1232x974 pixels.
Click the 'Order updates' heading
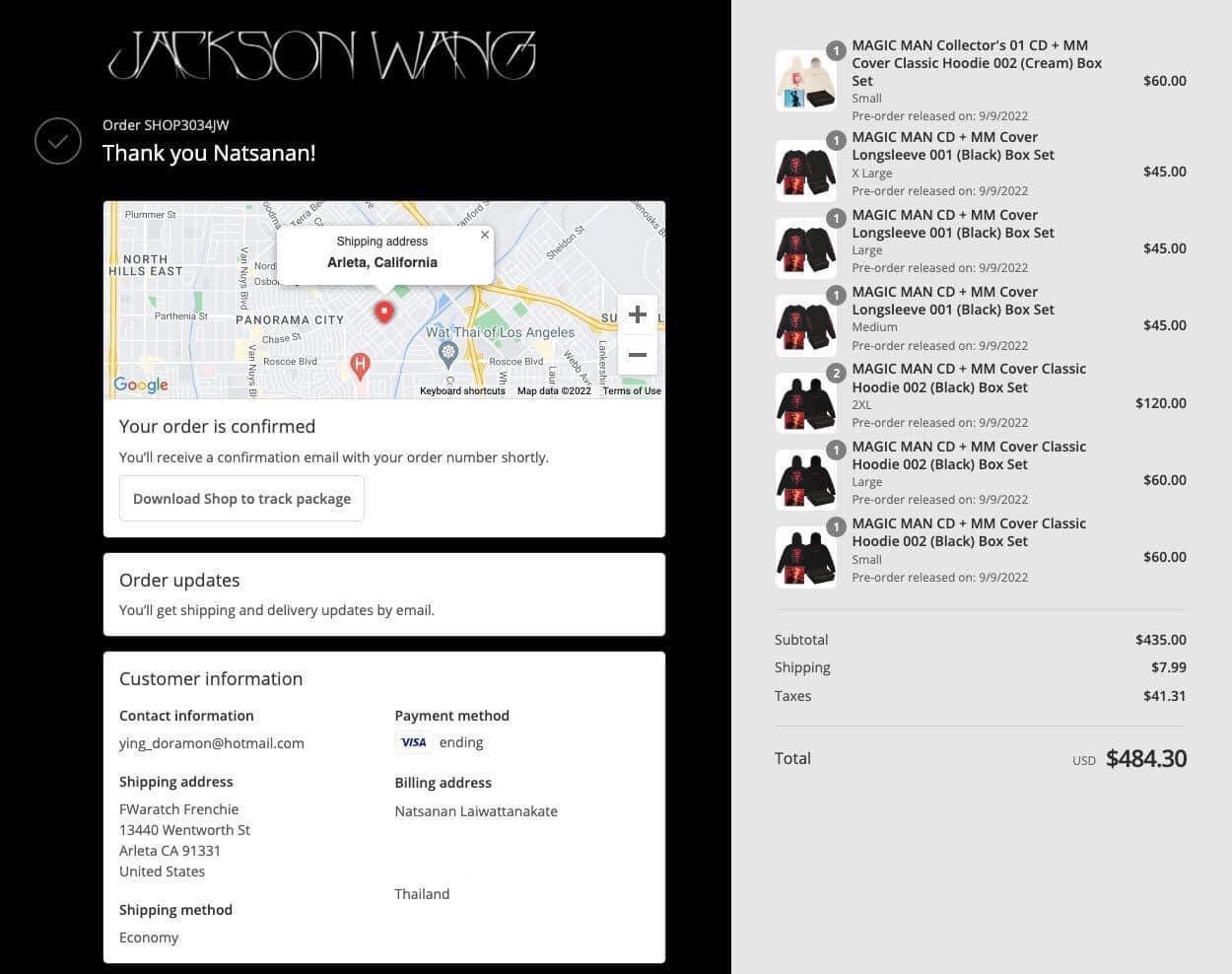point(179,580)
